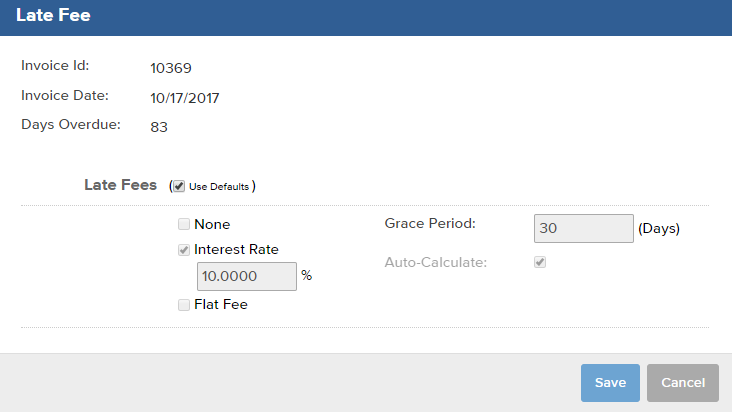This screenshot has height=412, width=732.
Task: Click the (Days) unit label
Action: coord(659,228)
